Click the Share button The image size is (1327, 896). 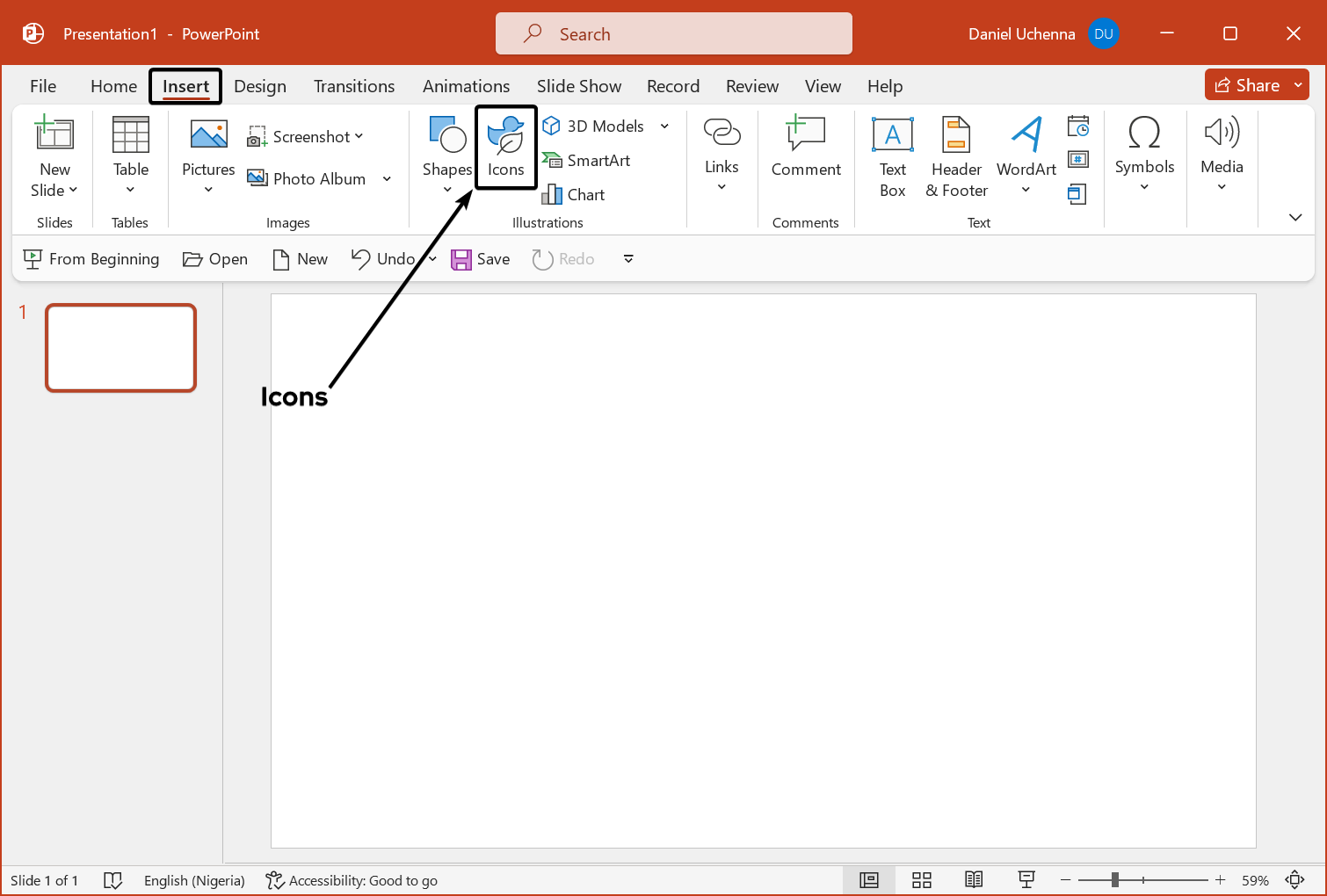pos(1246,85)
